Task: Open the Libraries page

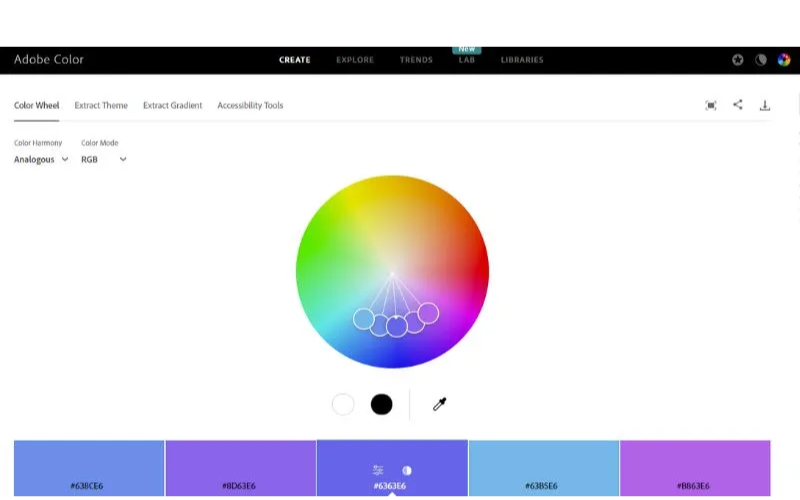Action: tap(522, 60)
